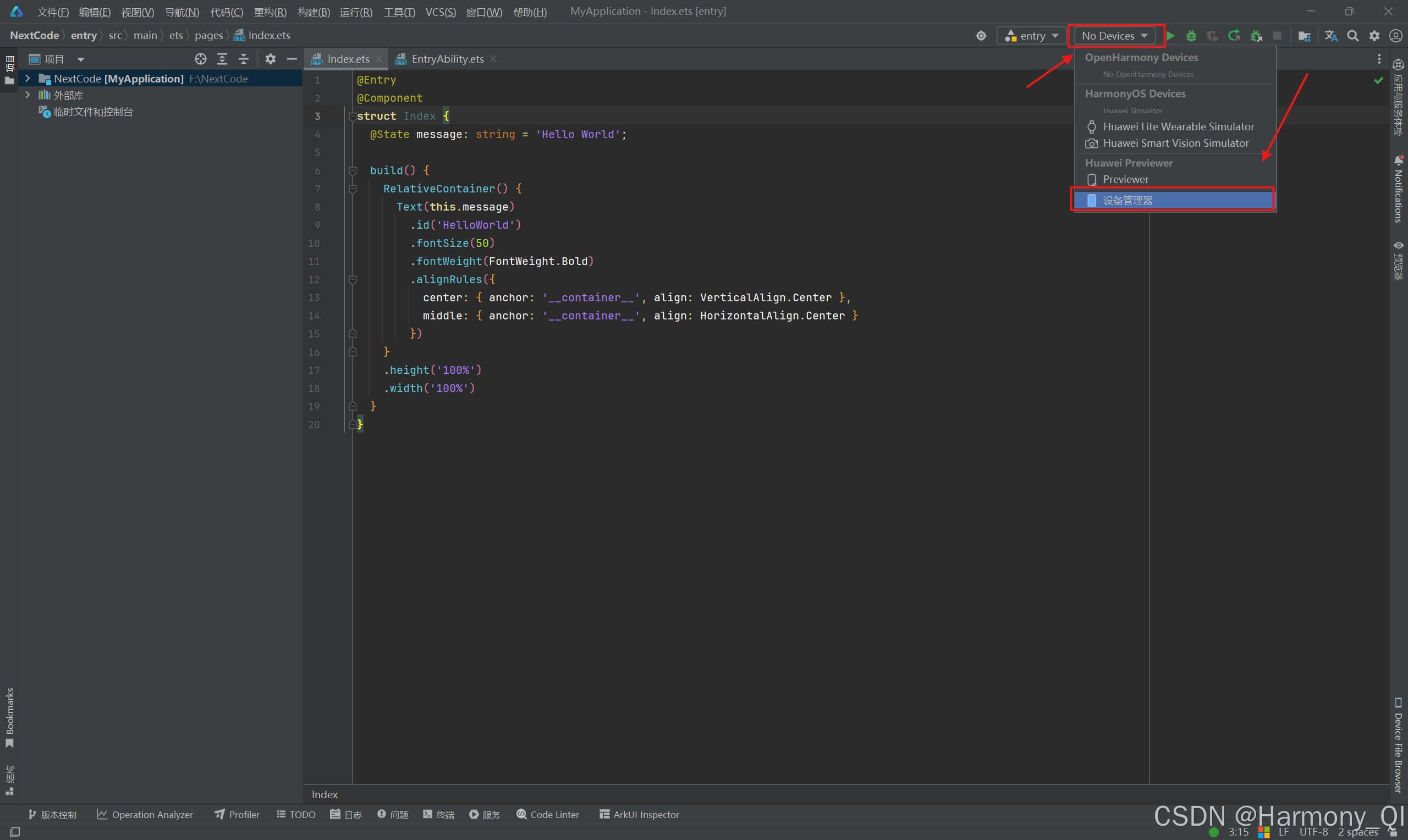Screen dimensions: 1408x840
Task: Open the search everywhere magnifier
Action: (x=1352, y=36)
